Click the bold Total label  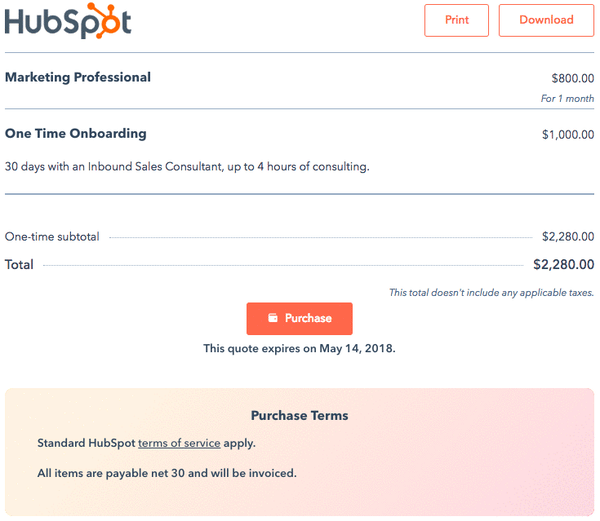click(19, 265)
